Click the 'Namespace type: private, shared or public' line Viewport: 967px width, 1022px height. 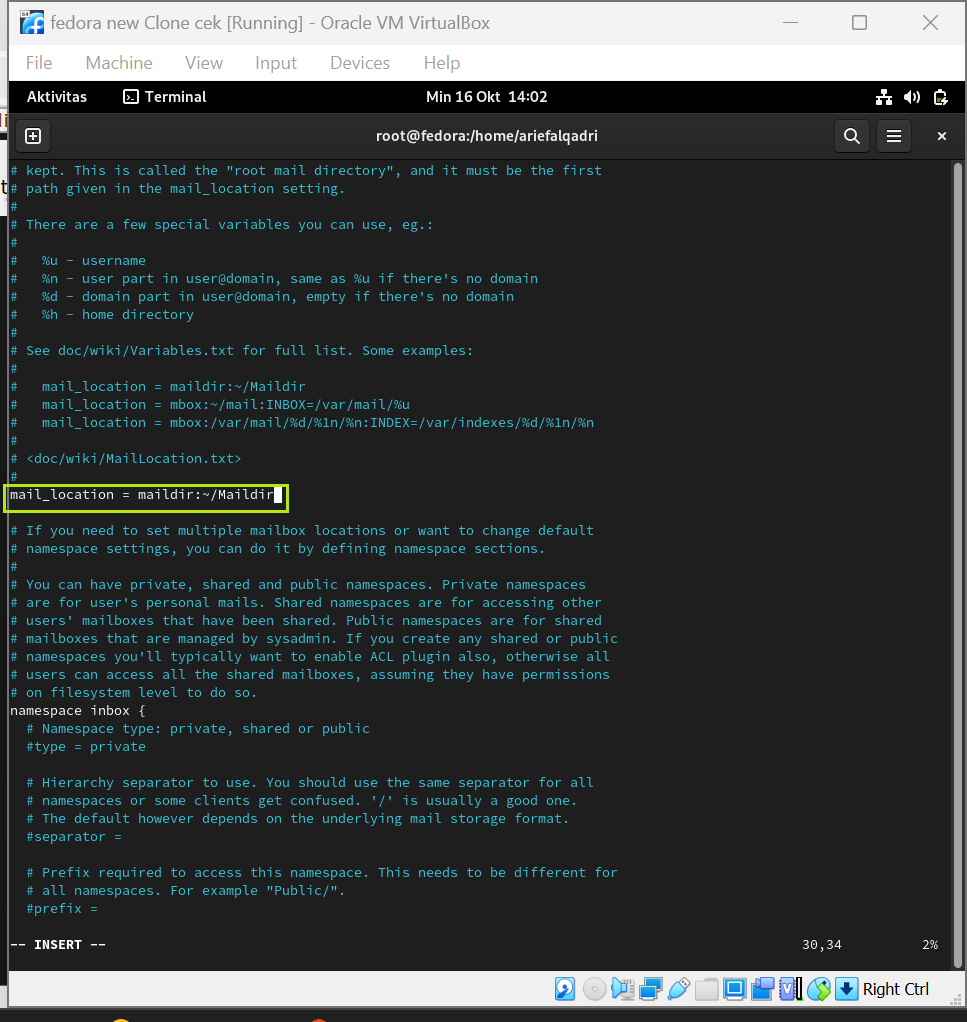(x=197, y=728)
